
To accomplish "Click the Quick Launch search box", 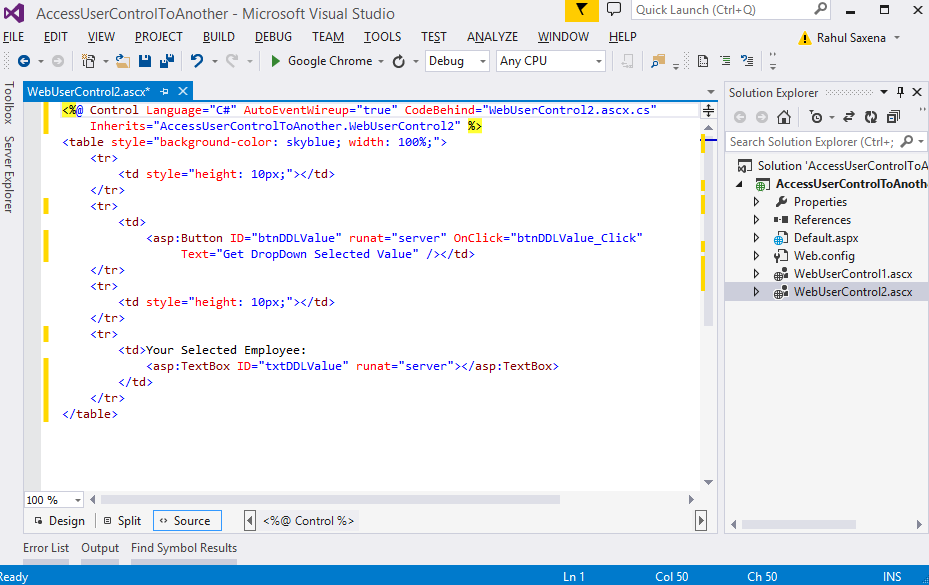I will pos(720,10).
